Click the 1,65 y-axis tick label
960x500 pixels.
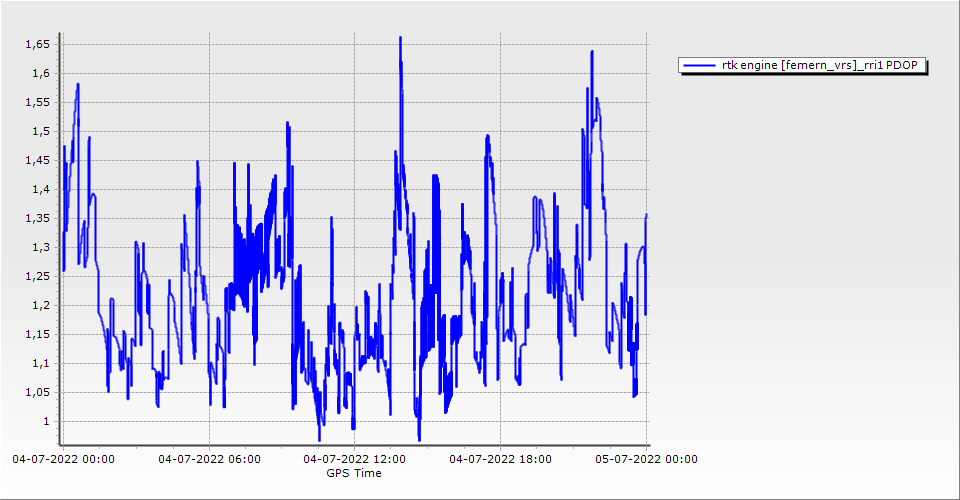click(37, 44)
